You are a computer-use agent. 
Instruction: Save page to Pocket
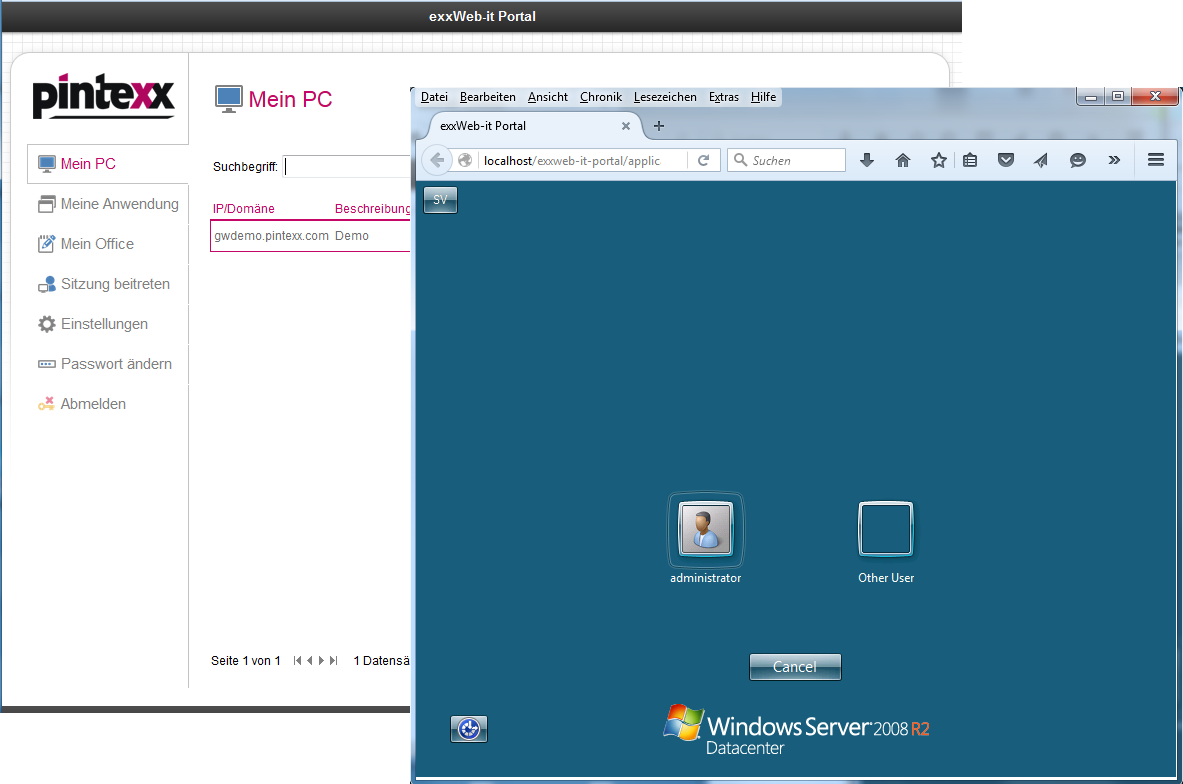[x=1006, y=160]
